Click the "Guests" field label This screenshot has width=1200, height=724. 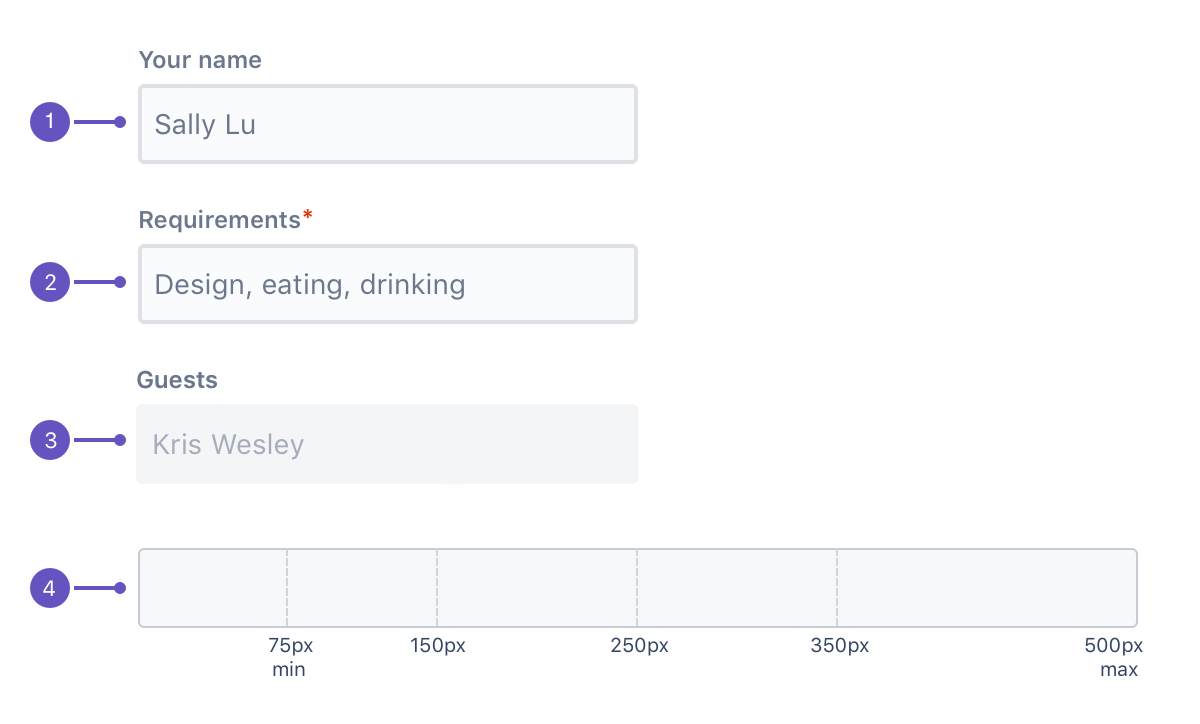(x=177, y=380)
